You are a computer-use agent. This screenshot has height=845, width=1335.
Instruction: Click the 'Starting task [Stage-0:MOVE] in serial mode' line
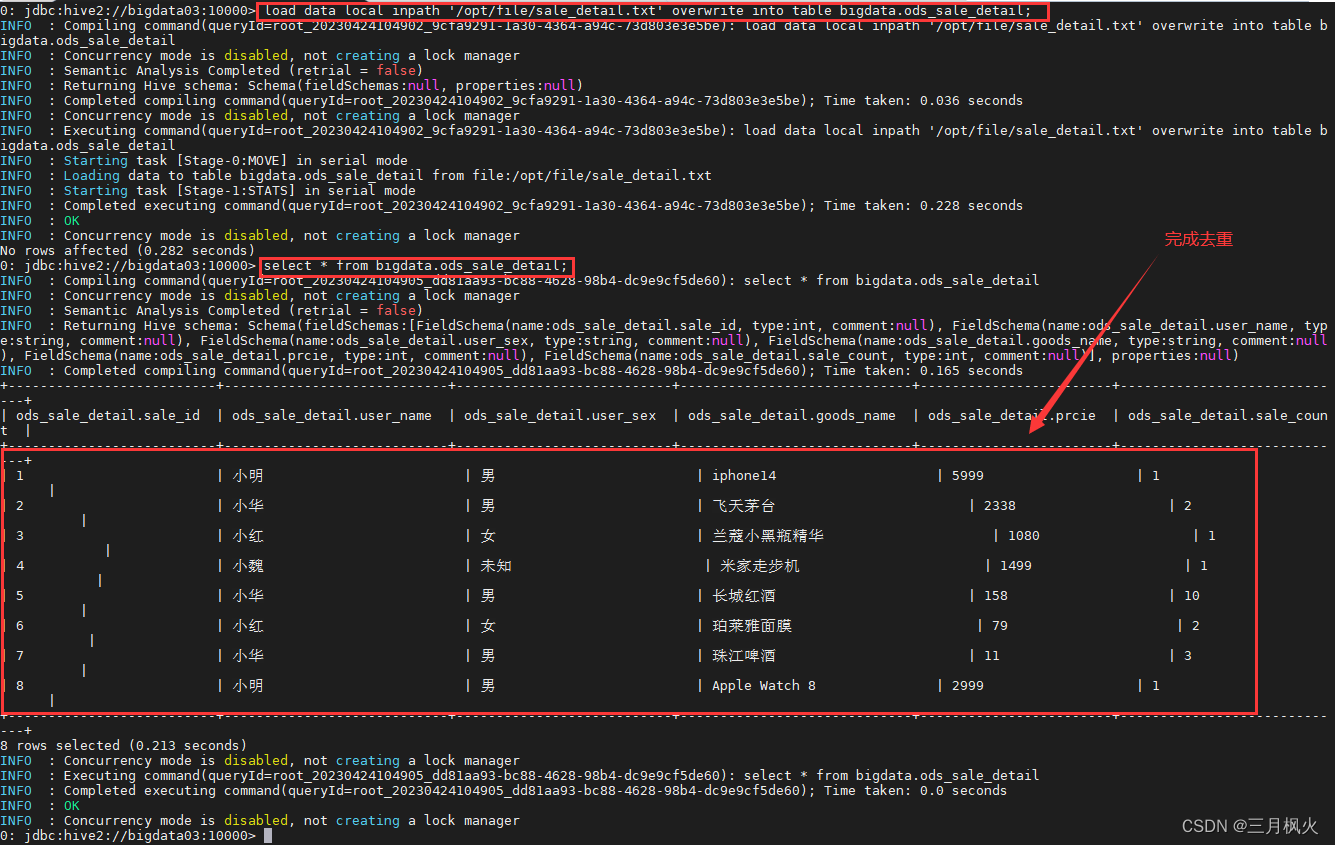coord(236,161)
